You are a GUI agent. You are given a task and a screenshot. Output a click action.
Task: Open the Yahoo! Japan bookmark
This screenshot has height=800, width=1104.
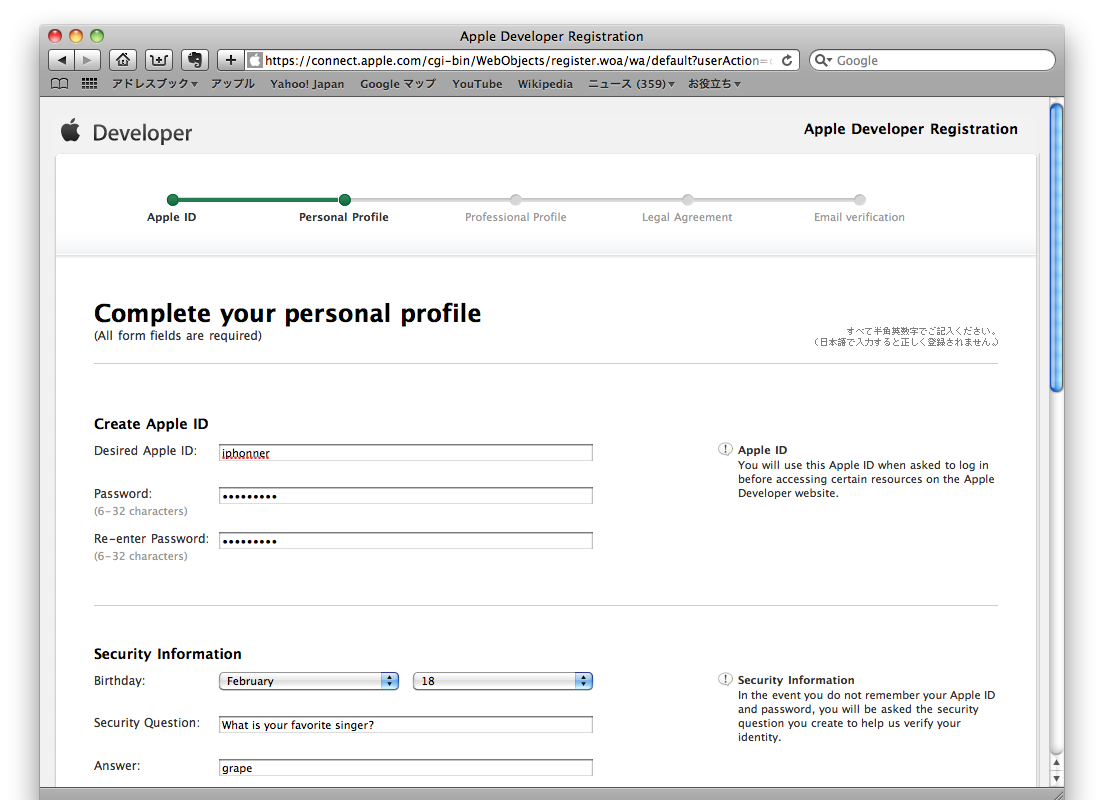click(307, 84)
